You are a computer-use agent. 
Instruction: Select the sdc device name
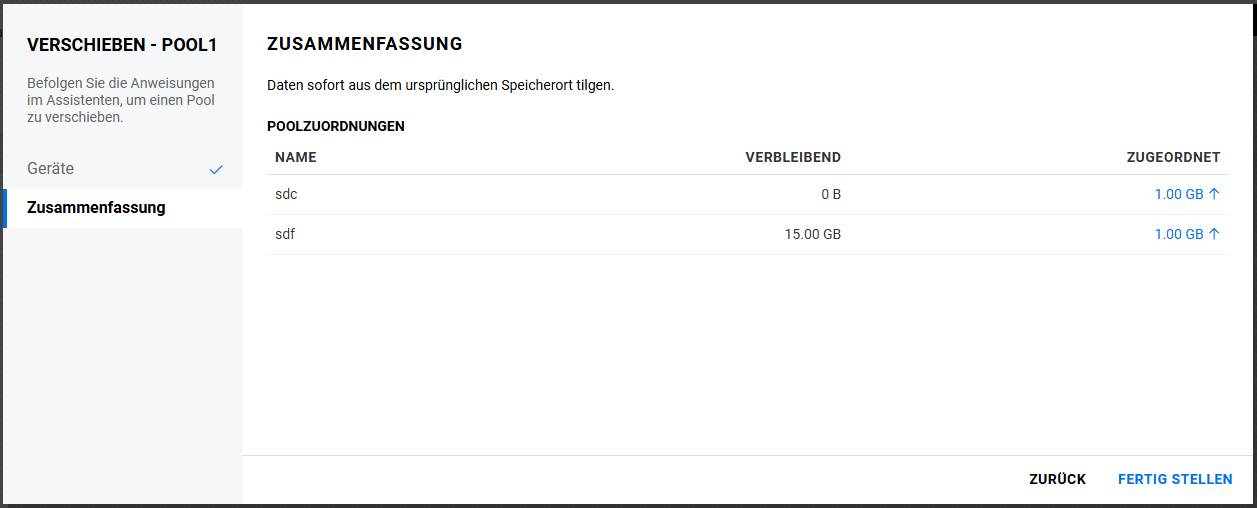[x=286, y=194]
